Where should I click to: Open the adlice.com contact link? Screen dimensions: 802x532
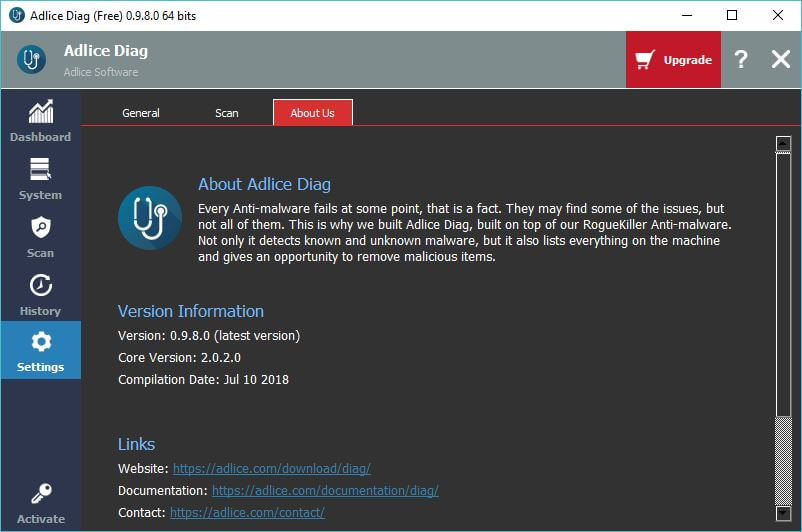coord(247,513)
